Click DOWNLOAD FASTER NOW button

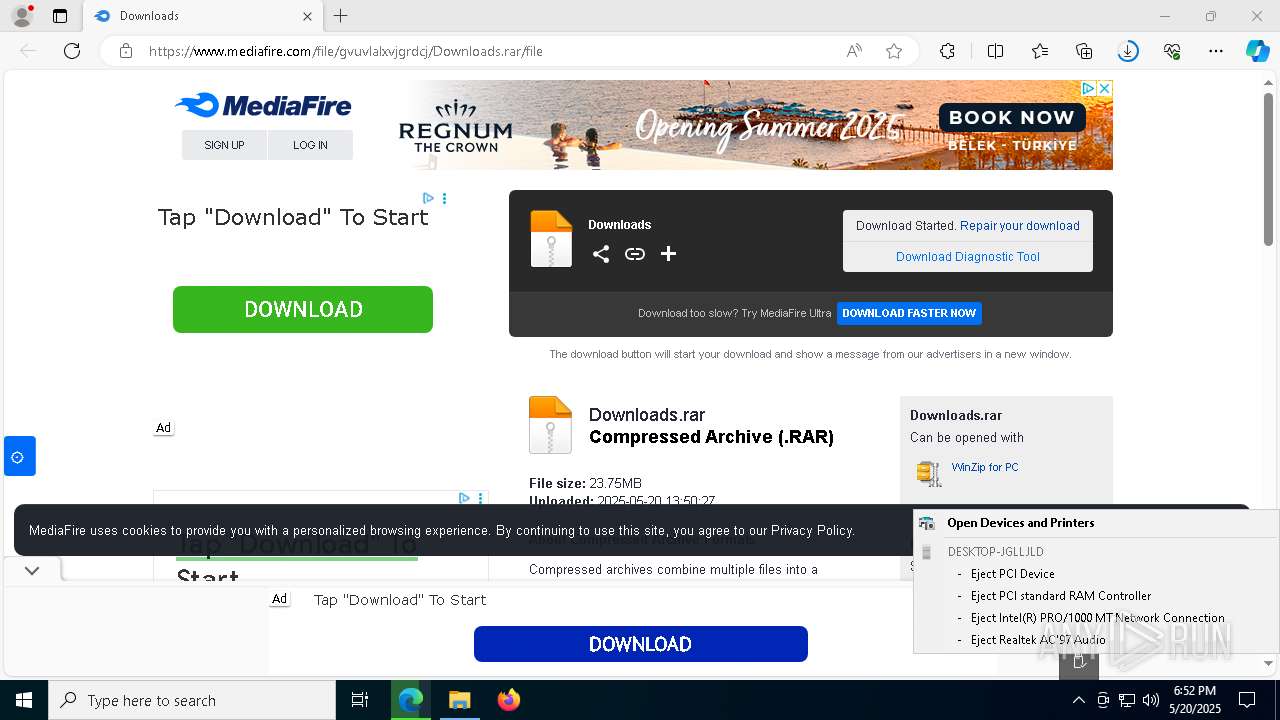[x=909, y=313]
